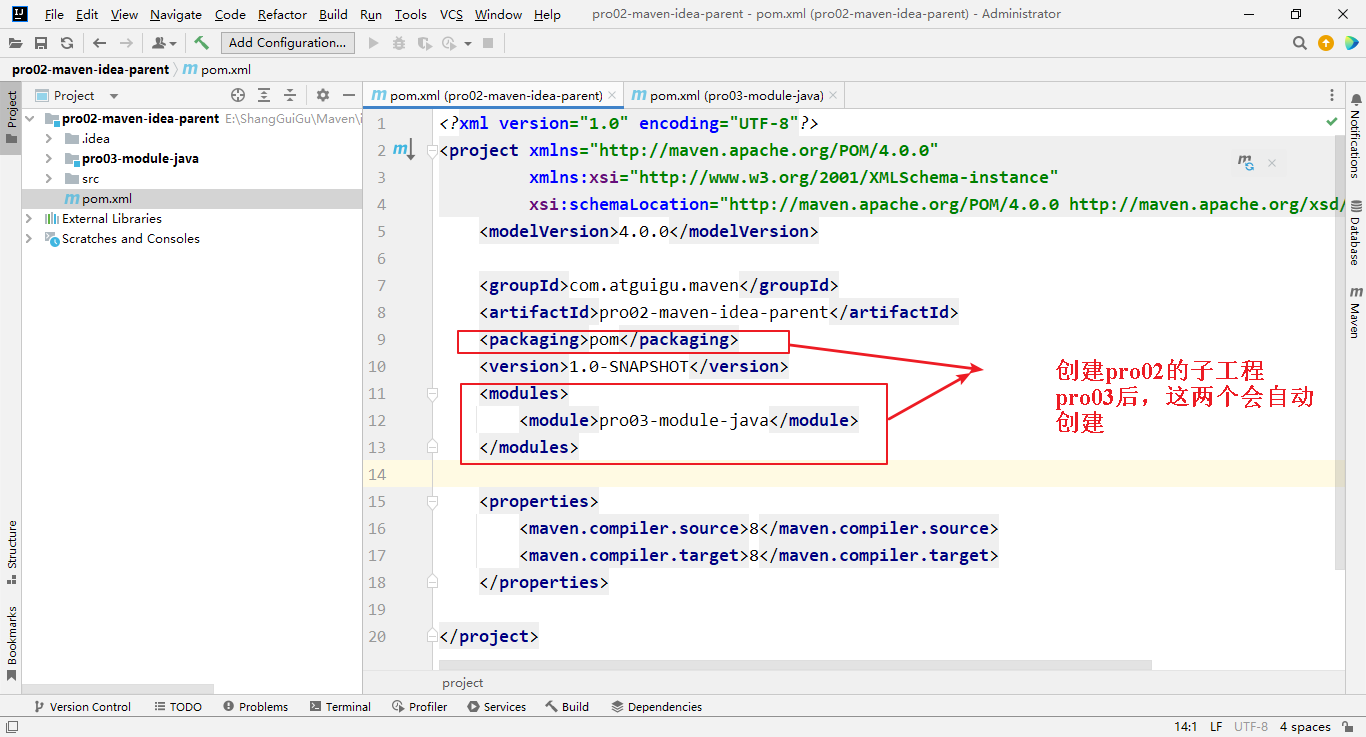Click the Load Maven Changes floating icon
Image resolution: width=1366 pixels, height=737 pixels.
pyautogui.click(x=1245, y=162)
